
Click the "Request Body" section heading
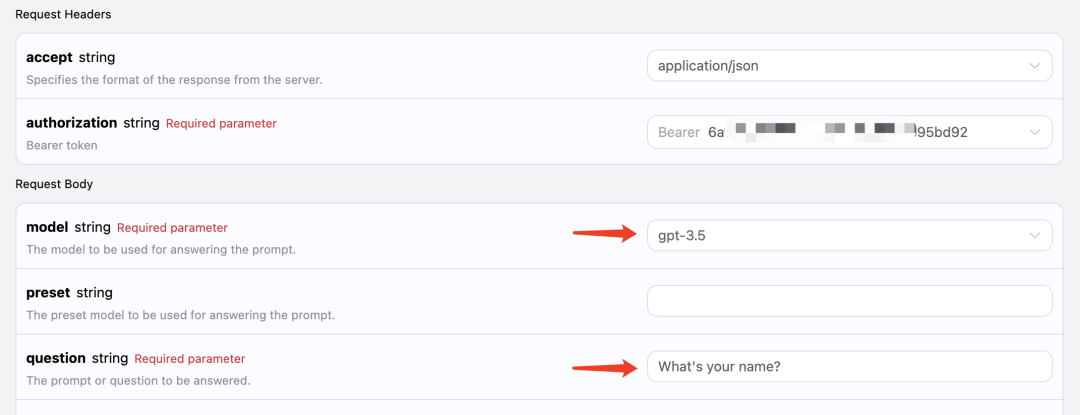point(54,184)
